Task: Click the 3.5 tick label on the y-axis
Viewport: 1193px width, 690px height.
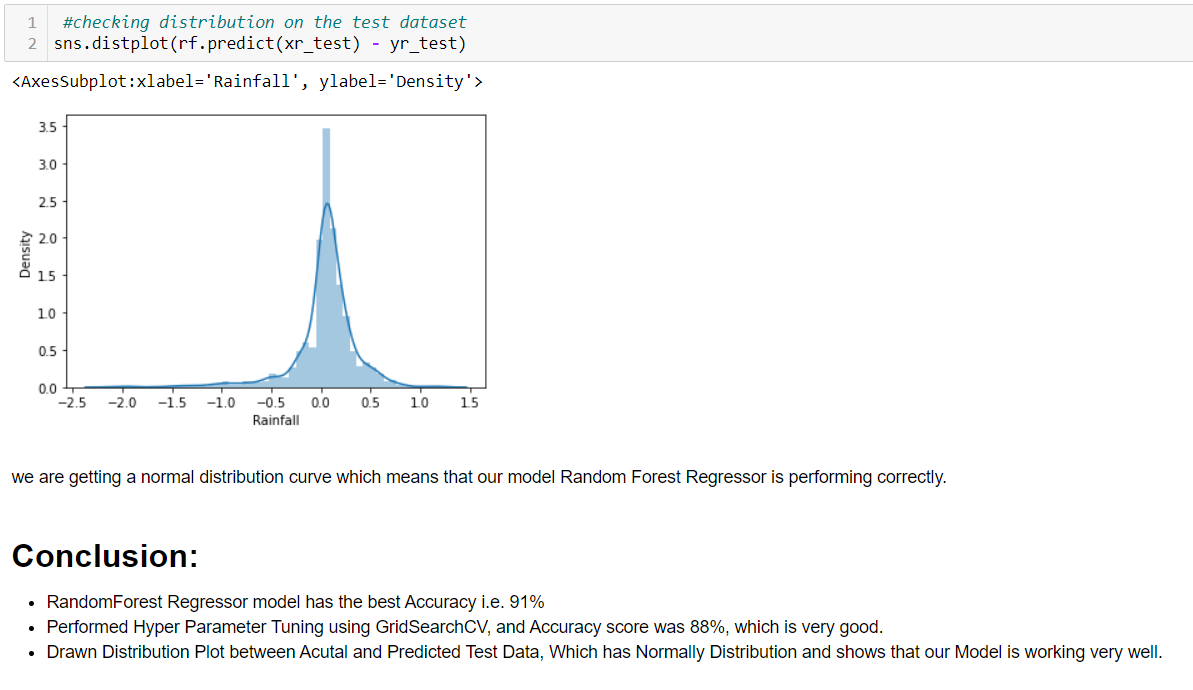Action: click(48, 126)
